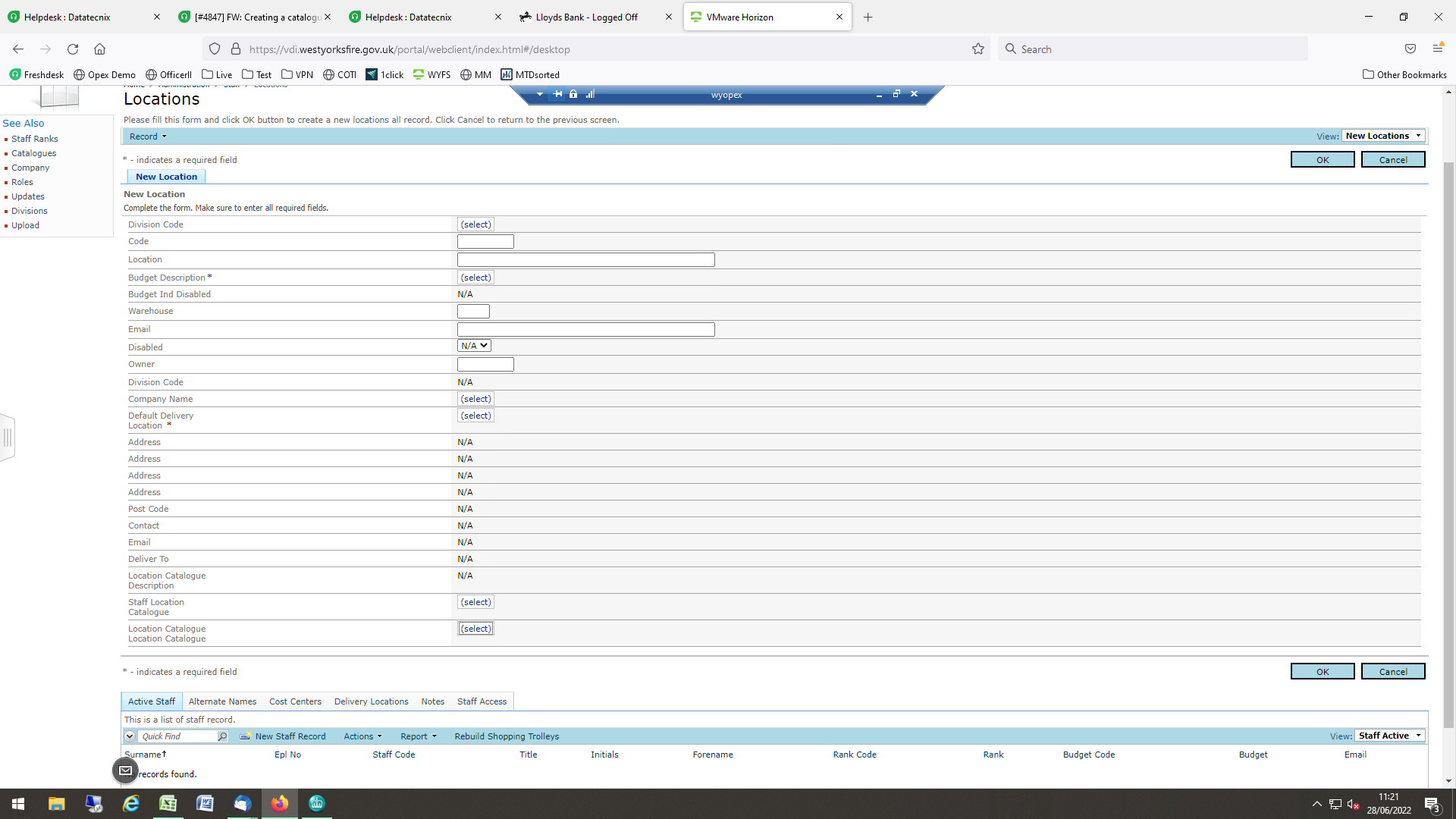Open the Delivery Locations tab
The image size is (1456, 819).
click(x=371, y=701)
